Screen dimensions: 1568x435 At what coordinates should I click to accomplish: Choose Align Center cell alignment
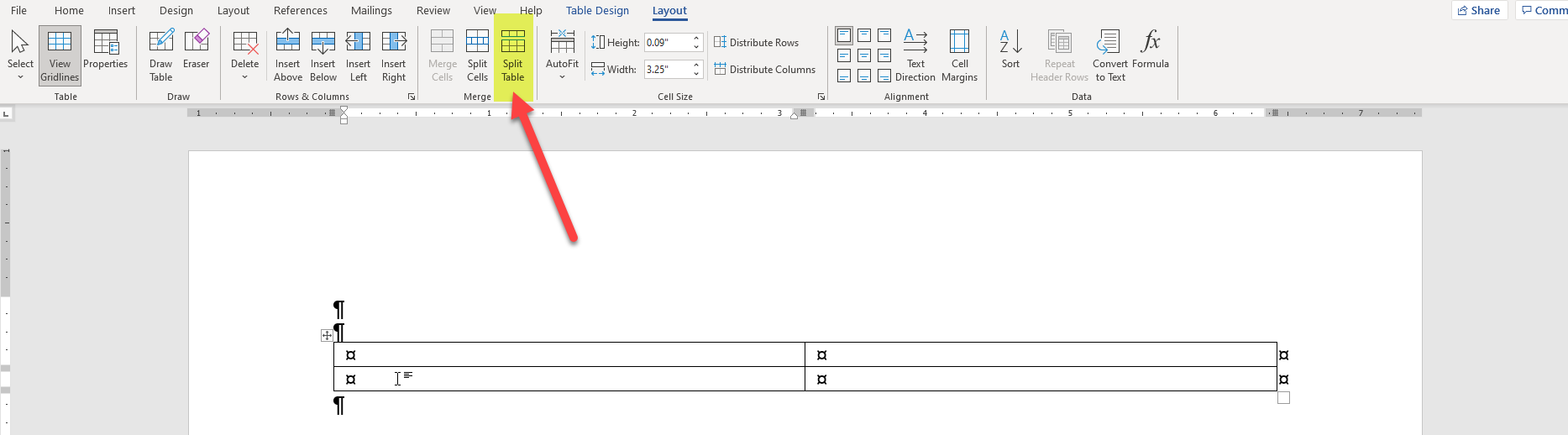(864, 55)
